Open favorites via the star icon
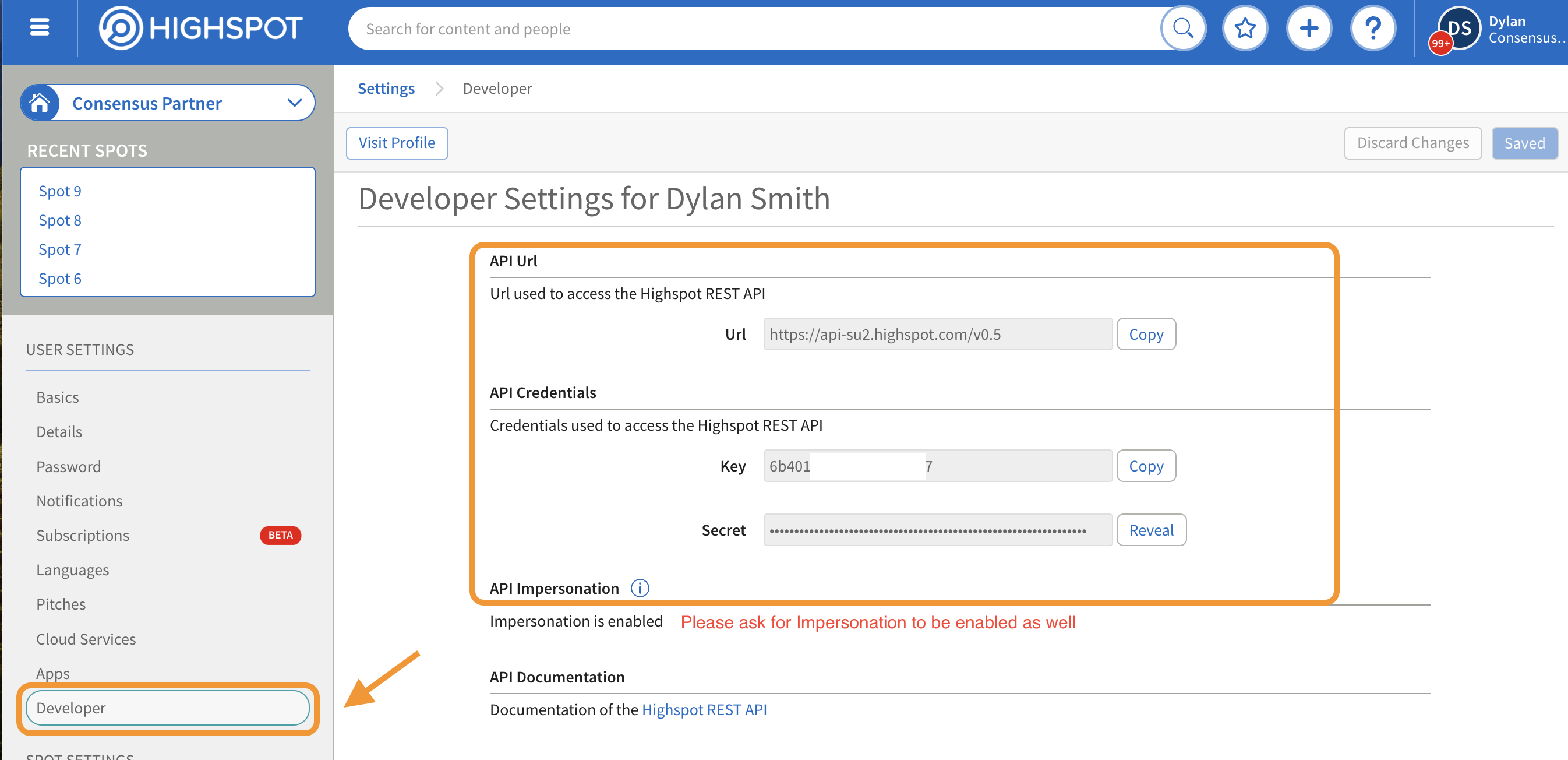Screen dimensions: 1568x760 [x=1245, y=28]
